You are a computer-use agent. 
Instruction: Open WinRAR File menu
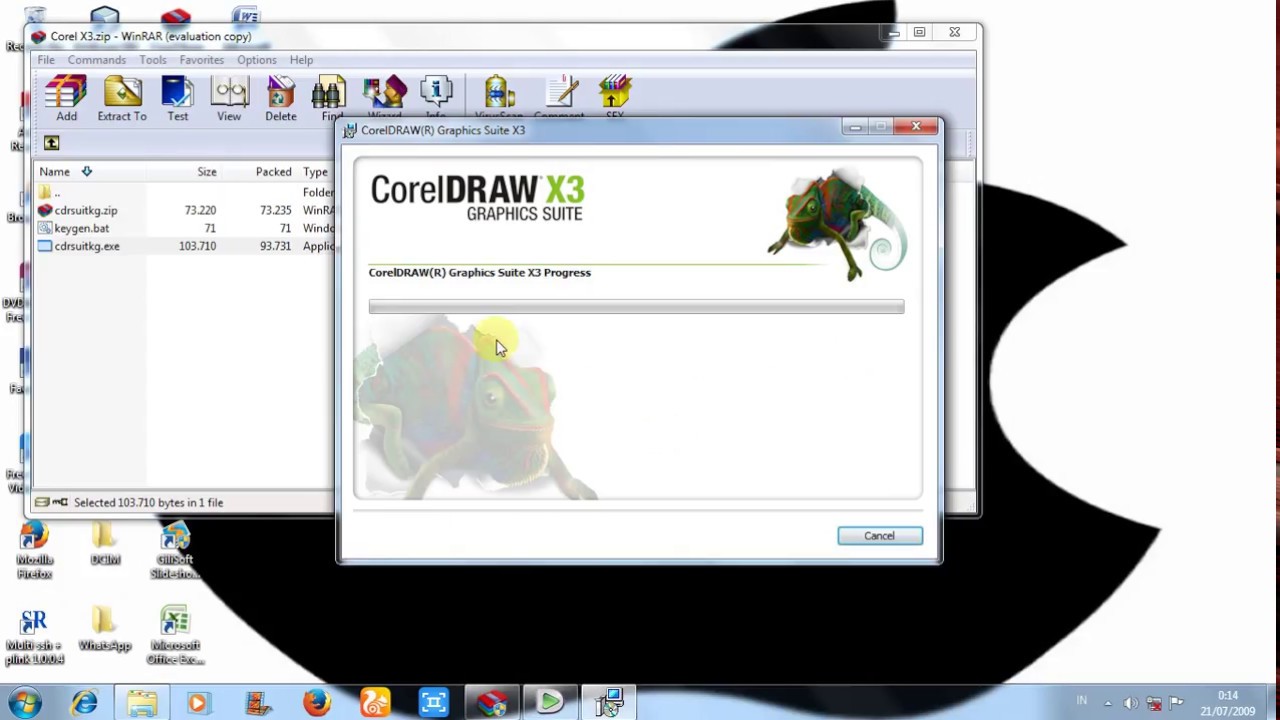46,60
